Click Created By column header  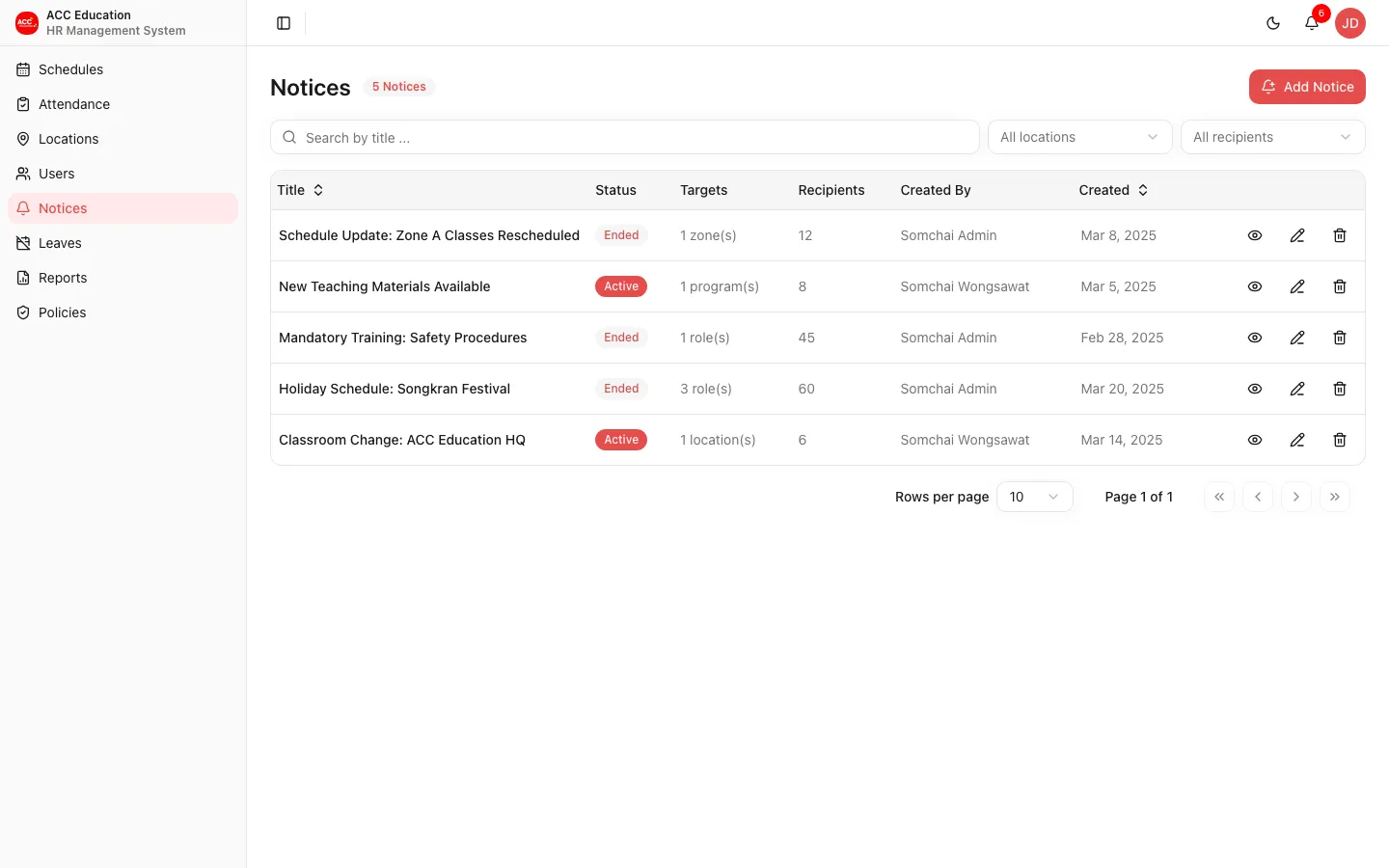pyautogui.click(x=936, y=190)
